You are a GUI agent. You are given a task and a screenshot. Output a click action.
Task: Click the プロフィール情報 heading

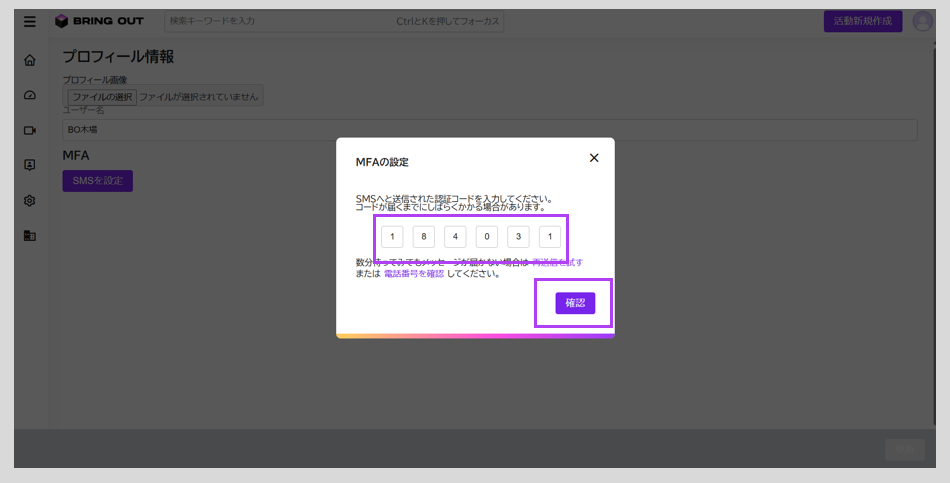[118, 57]
